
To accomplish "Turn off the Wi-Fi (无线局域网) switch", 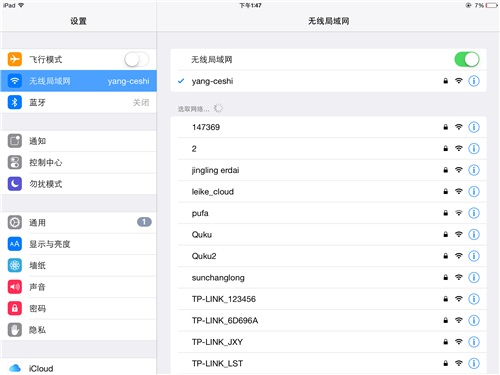I will [467, 59].
